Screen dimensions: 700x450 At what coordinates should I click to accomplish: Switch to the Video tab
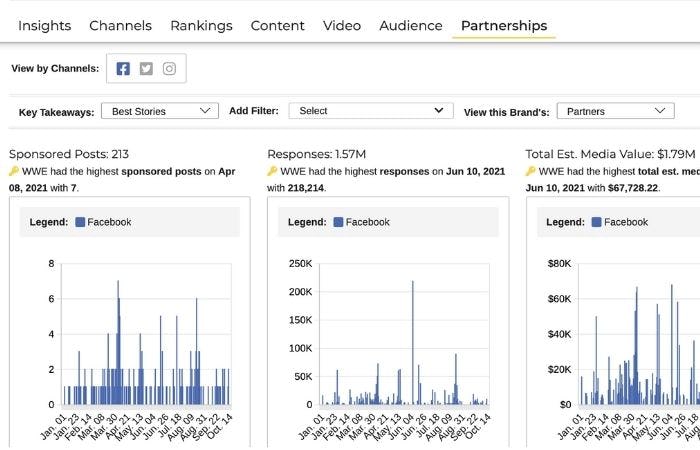[x=342, y=25]
